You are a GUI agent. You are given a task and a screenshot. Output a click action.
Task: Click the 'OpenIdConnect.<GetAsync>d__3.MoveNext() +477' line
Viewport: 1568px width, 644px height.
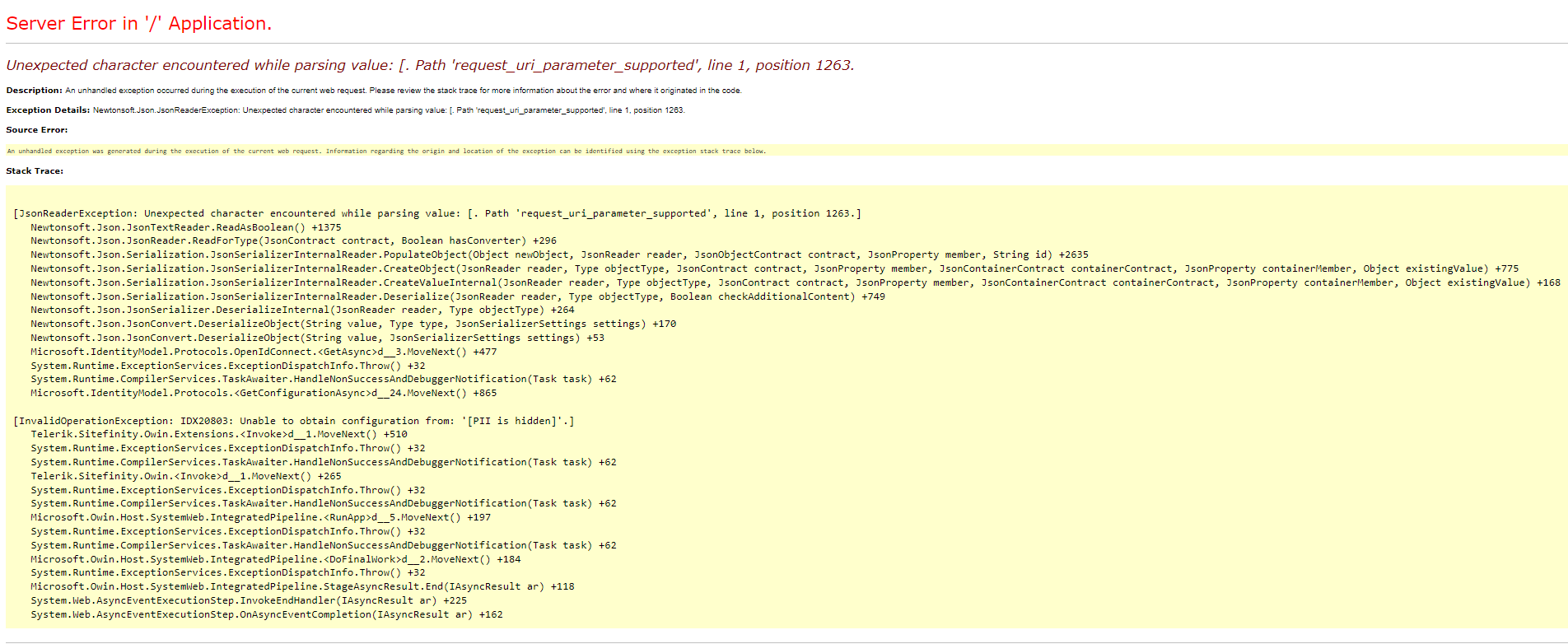click(x=264, y=352)
